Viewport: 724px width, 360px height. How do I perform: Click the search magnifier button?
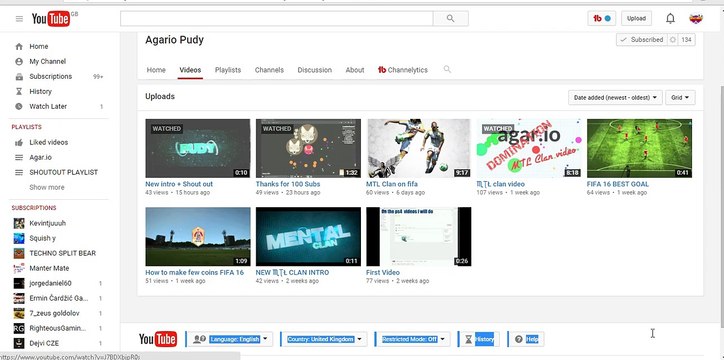(450, 18)
